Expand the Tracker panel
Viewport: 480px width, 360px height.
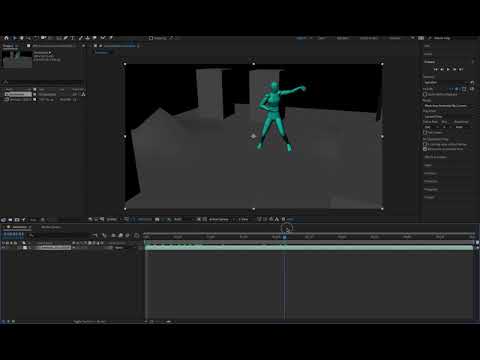pos(429,197)
